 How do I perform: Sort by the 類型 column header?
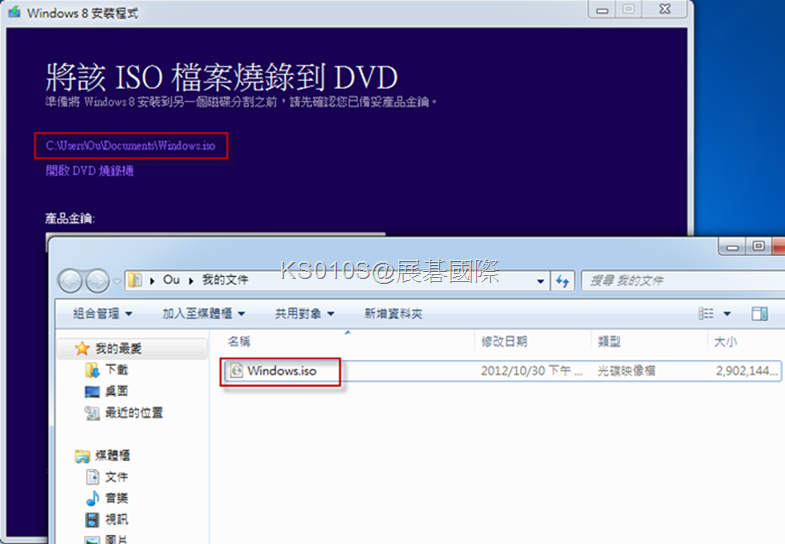pos(609,342)
